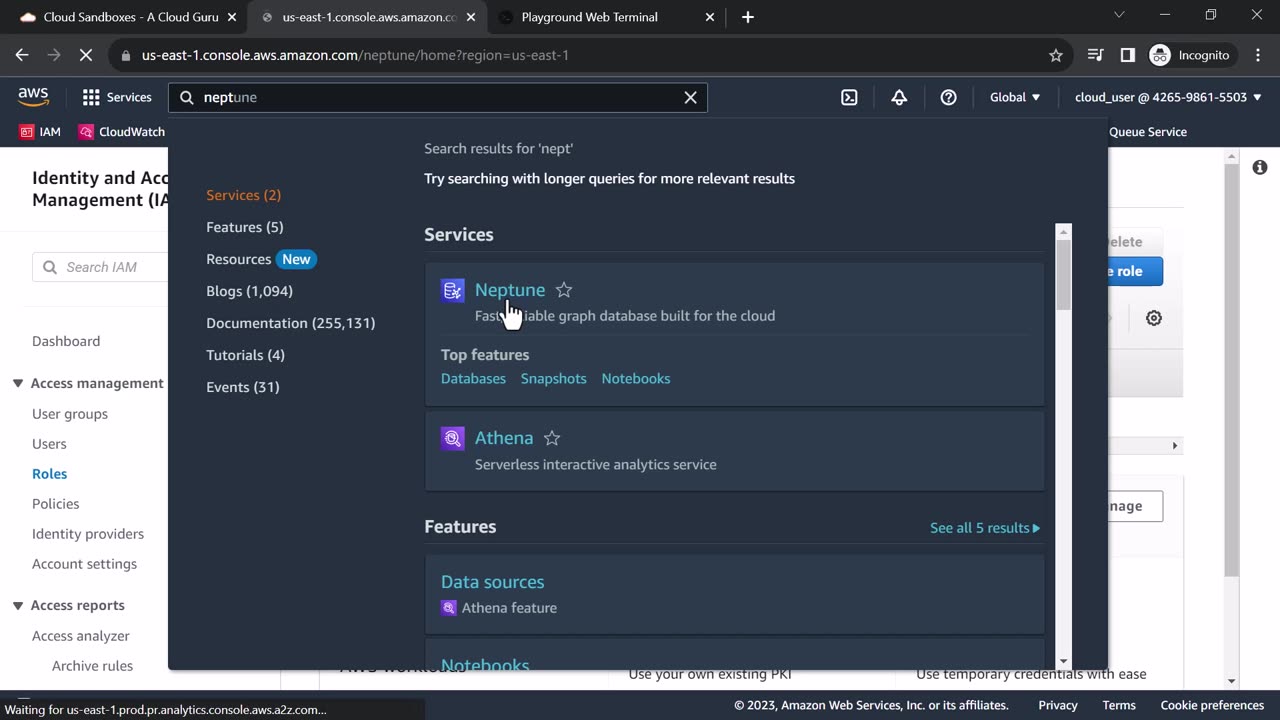This screenshot has height=720, width=1280.
Task: Clear the neptune search text
Action: pyautogui.click(x=690, y=97)
